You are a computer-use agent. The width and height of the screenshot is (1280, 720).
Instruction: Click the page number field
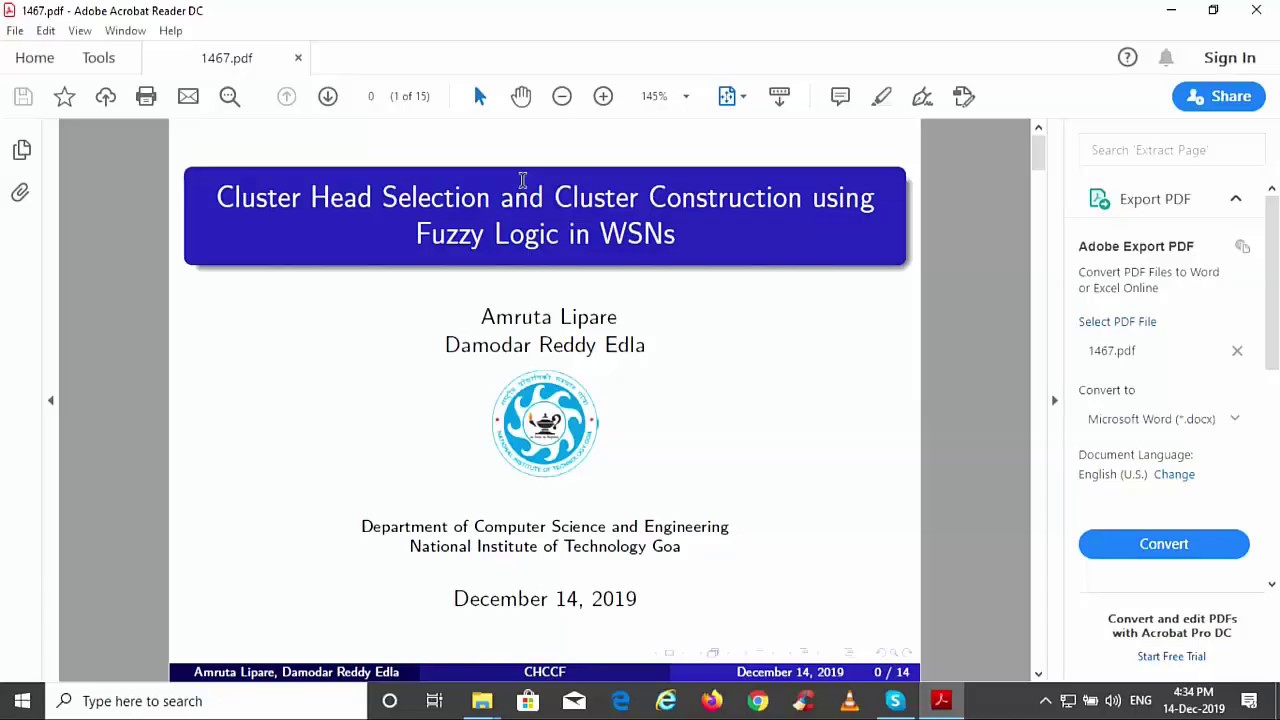point(371,96)
